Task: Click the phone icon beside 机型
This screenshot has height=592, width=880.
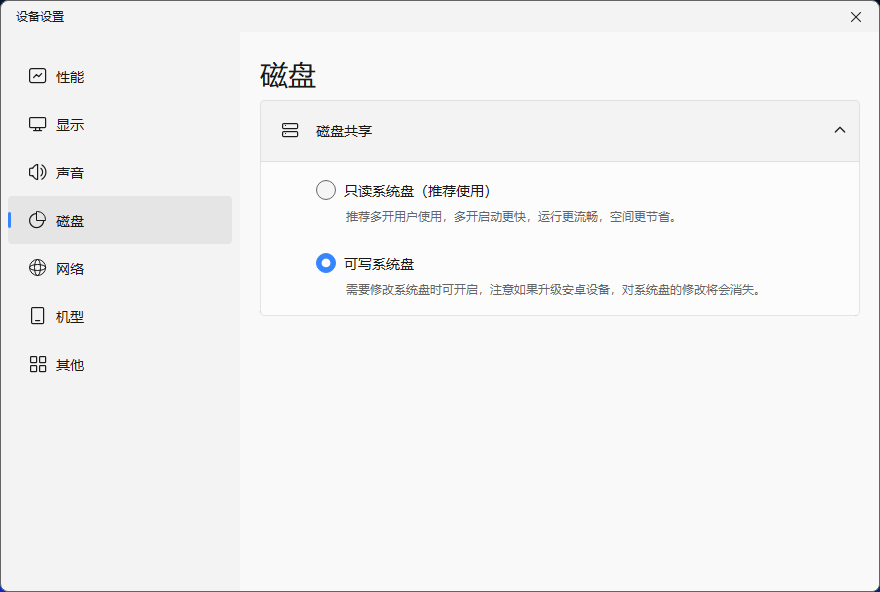Action: click(38, 316)
